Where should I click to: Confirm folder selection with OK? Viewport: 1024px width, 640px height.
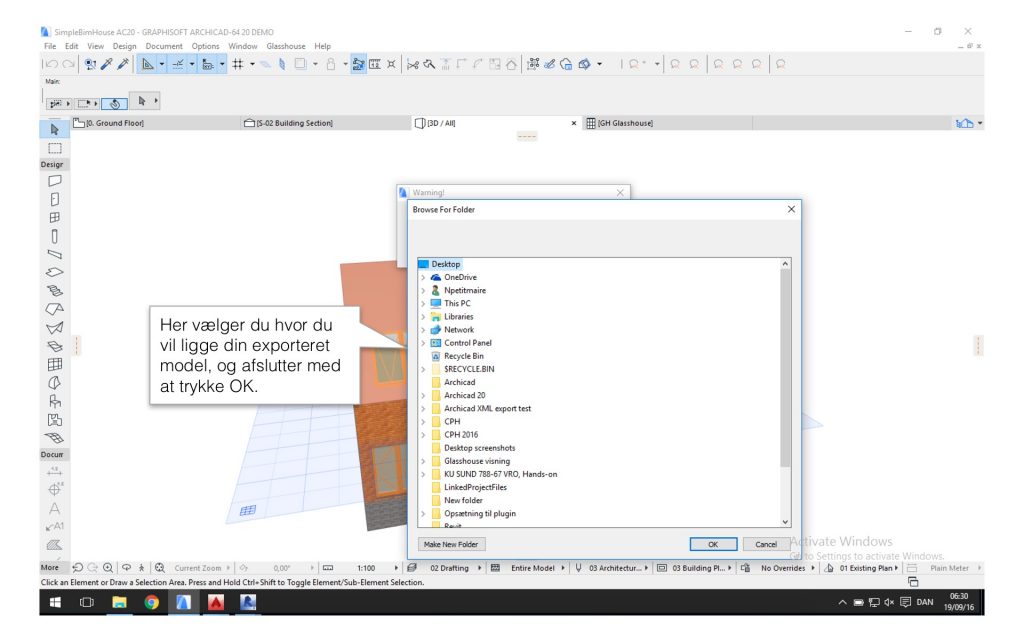[x=713, y=544]
